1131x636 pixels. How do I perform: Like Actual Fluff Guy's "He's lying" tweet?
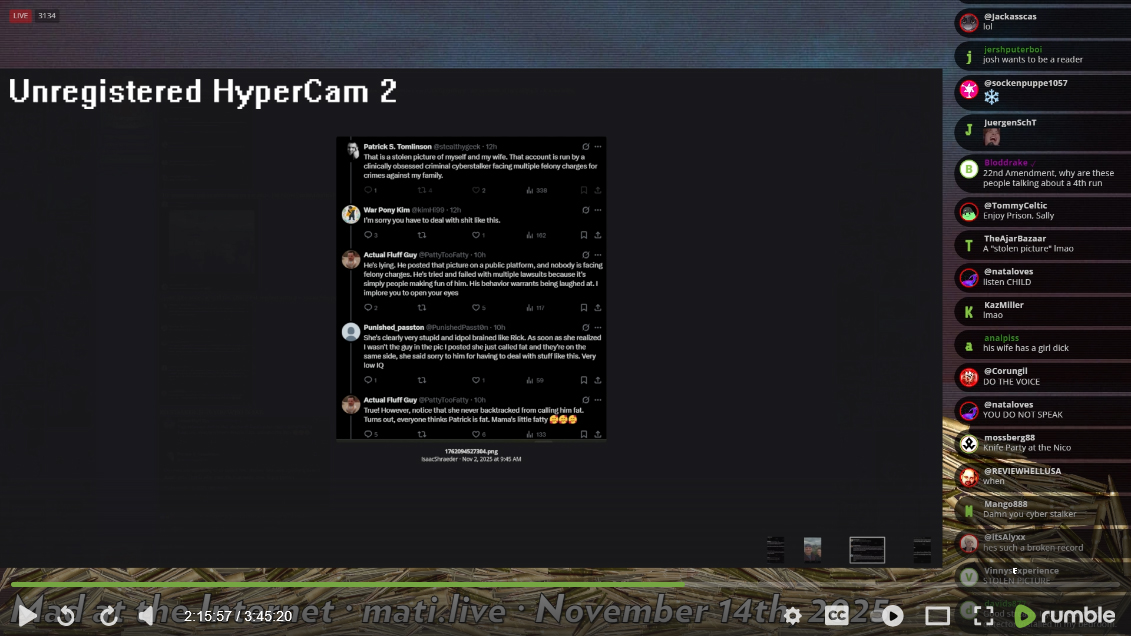click(x=477, y=308)
